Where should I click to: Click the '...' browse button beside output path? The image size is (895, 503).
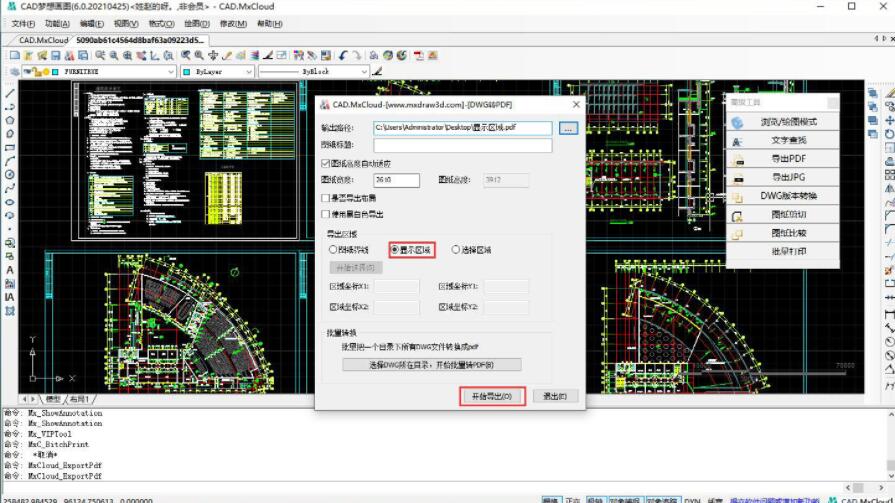coord(568,128)
